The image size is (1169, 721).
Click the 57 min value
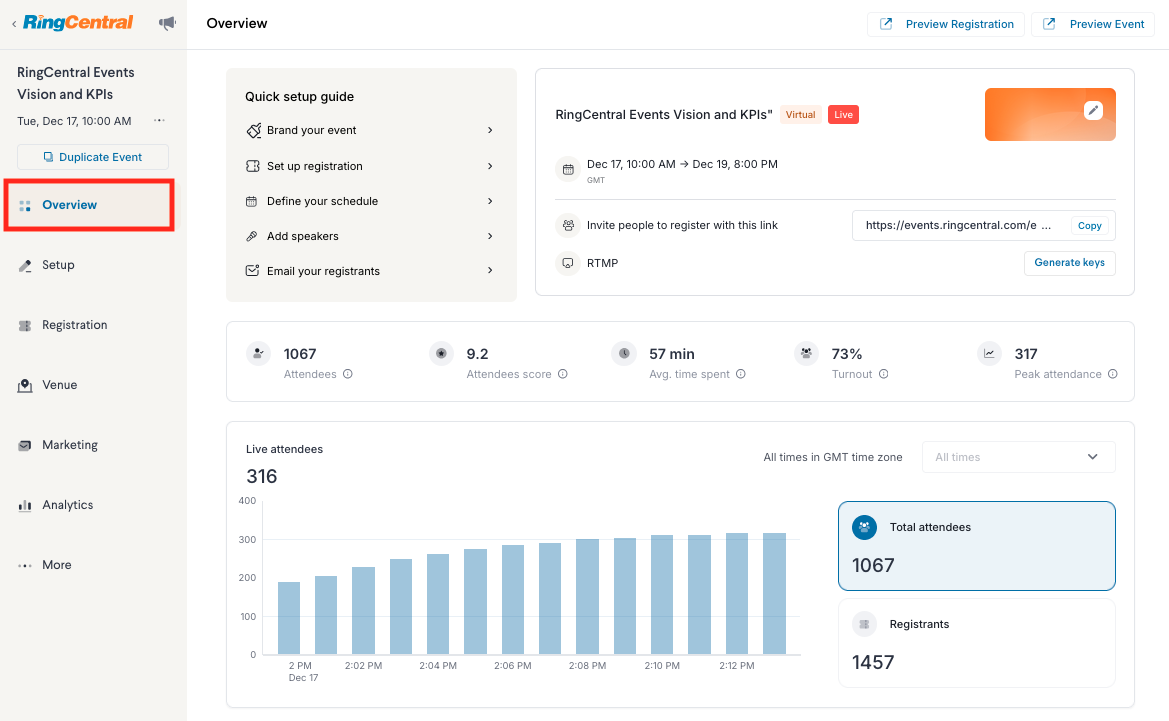[672, 354]
